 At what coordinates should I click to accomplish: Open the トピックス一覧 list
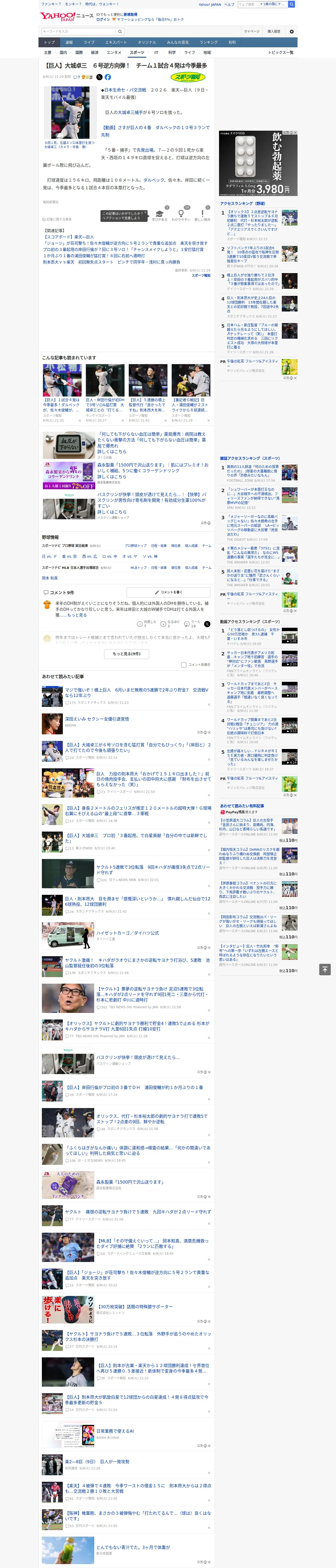281,52
